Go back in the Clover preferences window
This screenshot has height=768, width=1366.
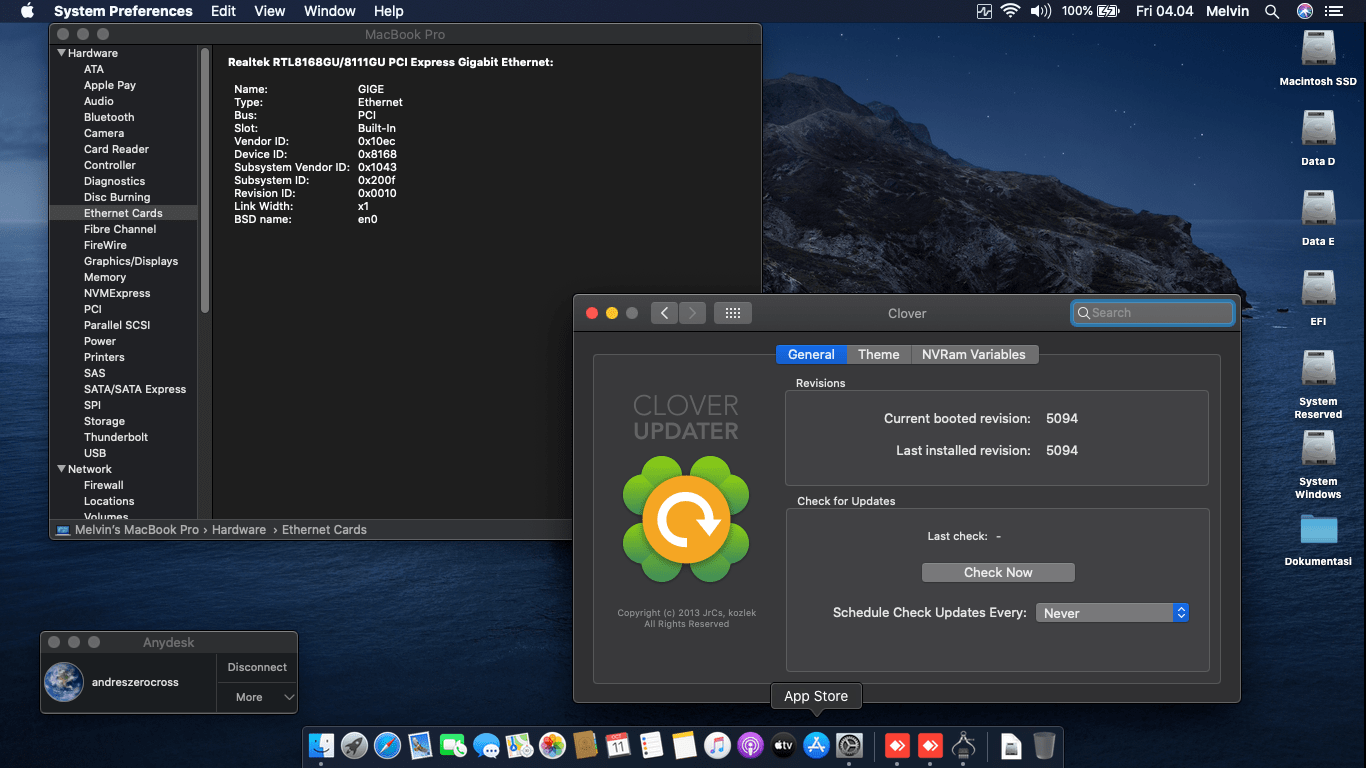tap(664, 313)
